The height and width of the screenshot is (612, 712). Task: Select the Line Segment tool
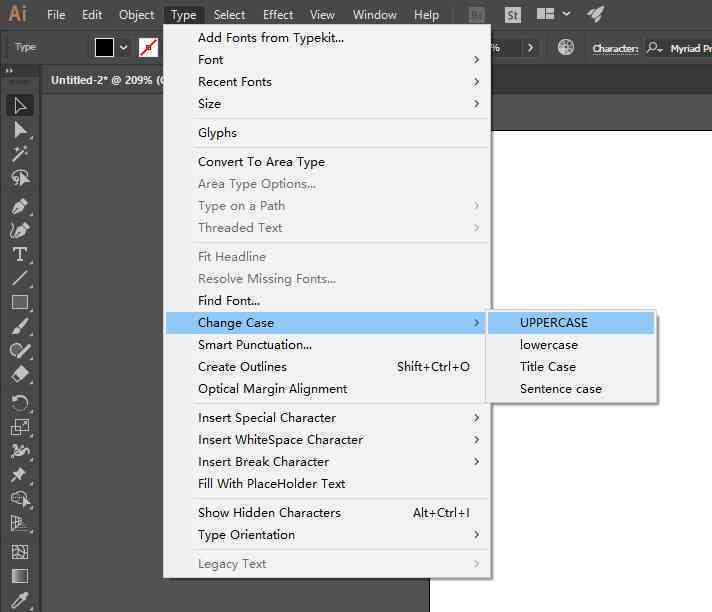click(x=20, y=278)
